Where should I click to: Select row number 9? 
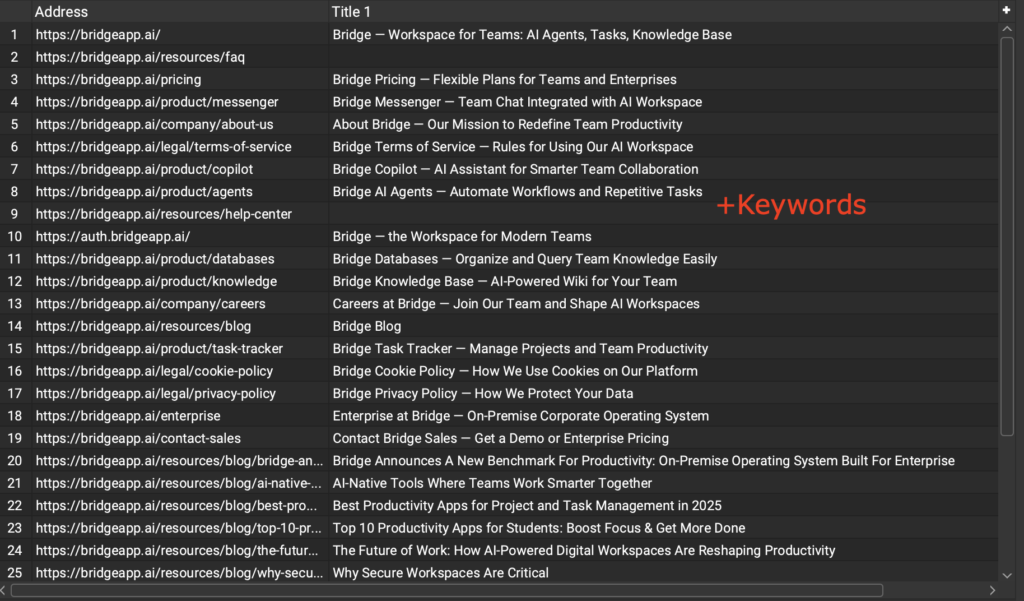point(14,214)
